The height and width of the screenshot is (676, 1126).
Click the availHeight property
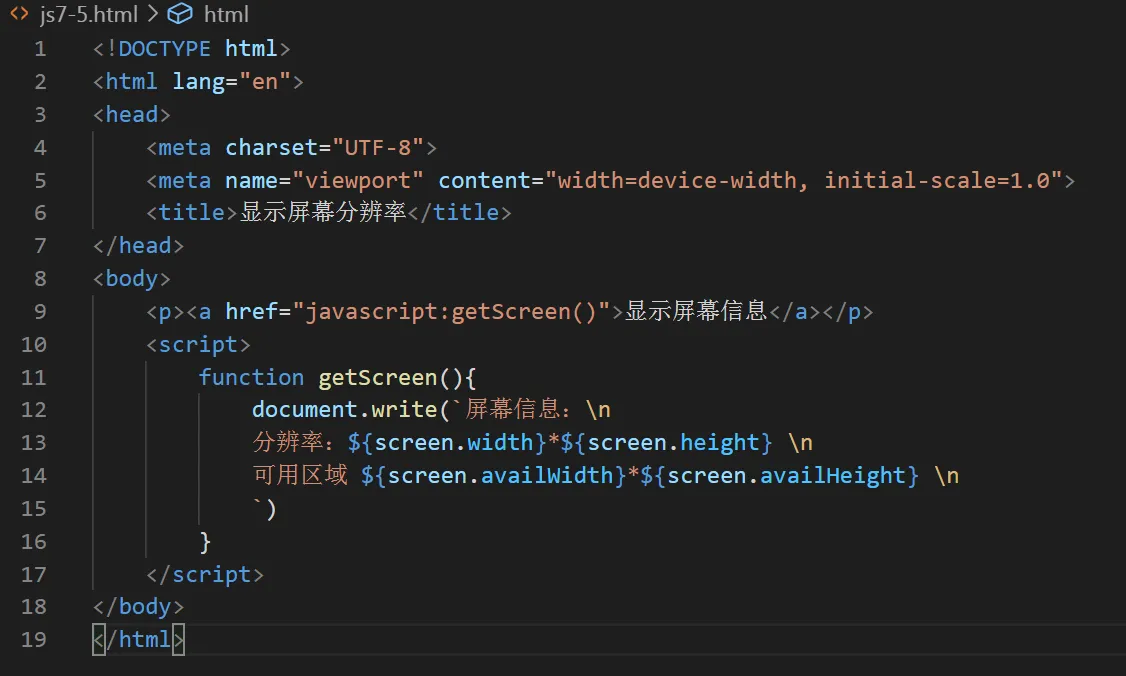(x=833, y=476)
